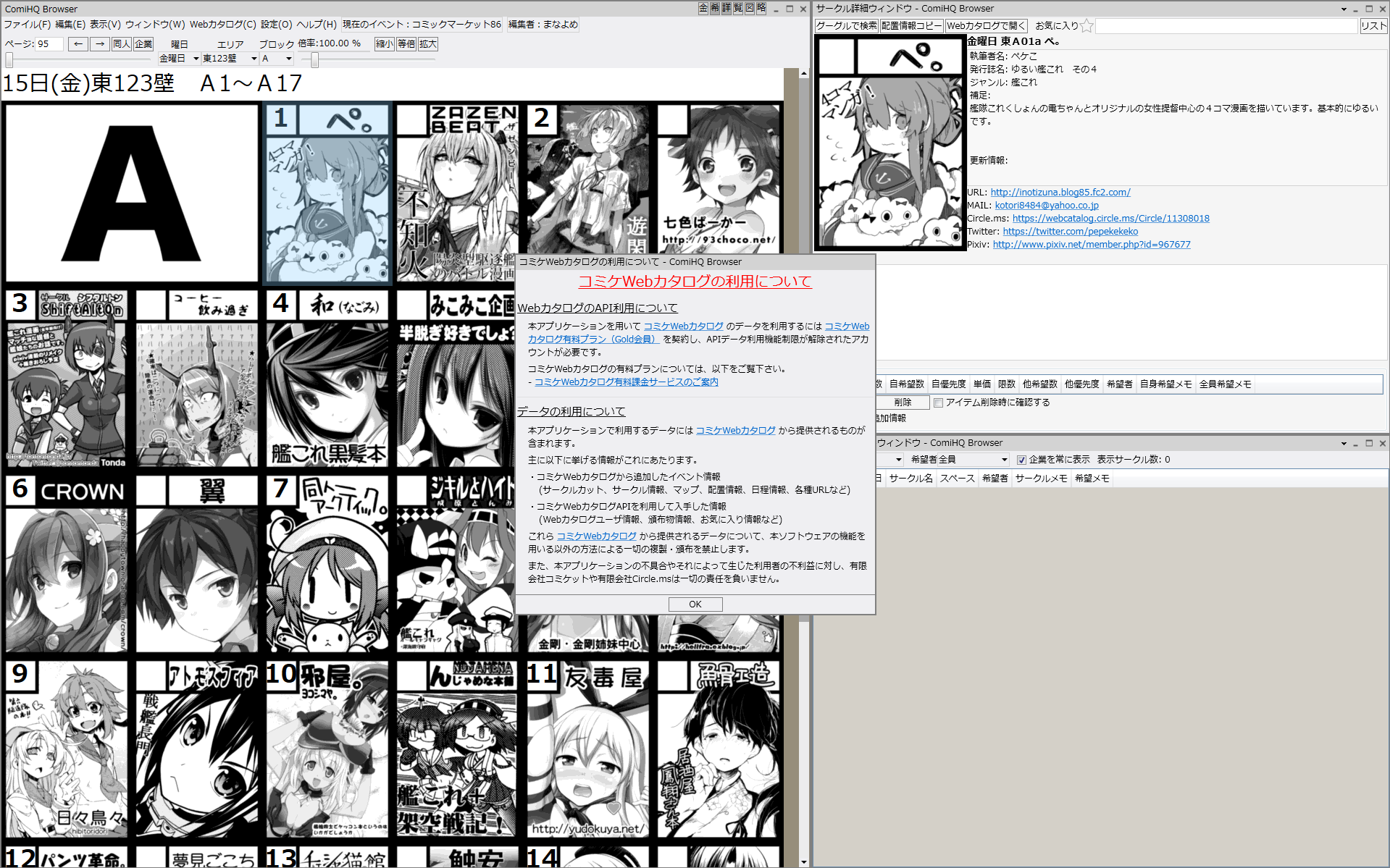The width and height of the screenshot is (1390, 868).
Task: Open the 編集(E) menu
Action: coord(70,24)
